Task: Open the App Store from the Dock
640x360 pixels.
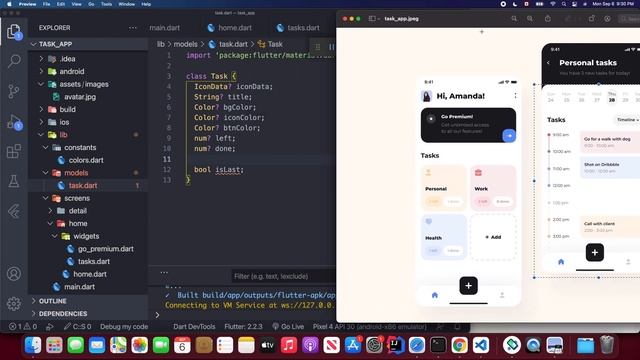Action: pyautogui.click(x=353, y=345)
